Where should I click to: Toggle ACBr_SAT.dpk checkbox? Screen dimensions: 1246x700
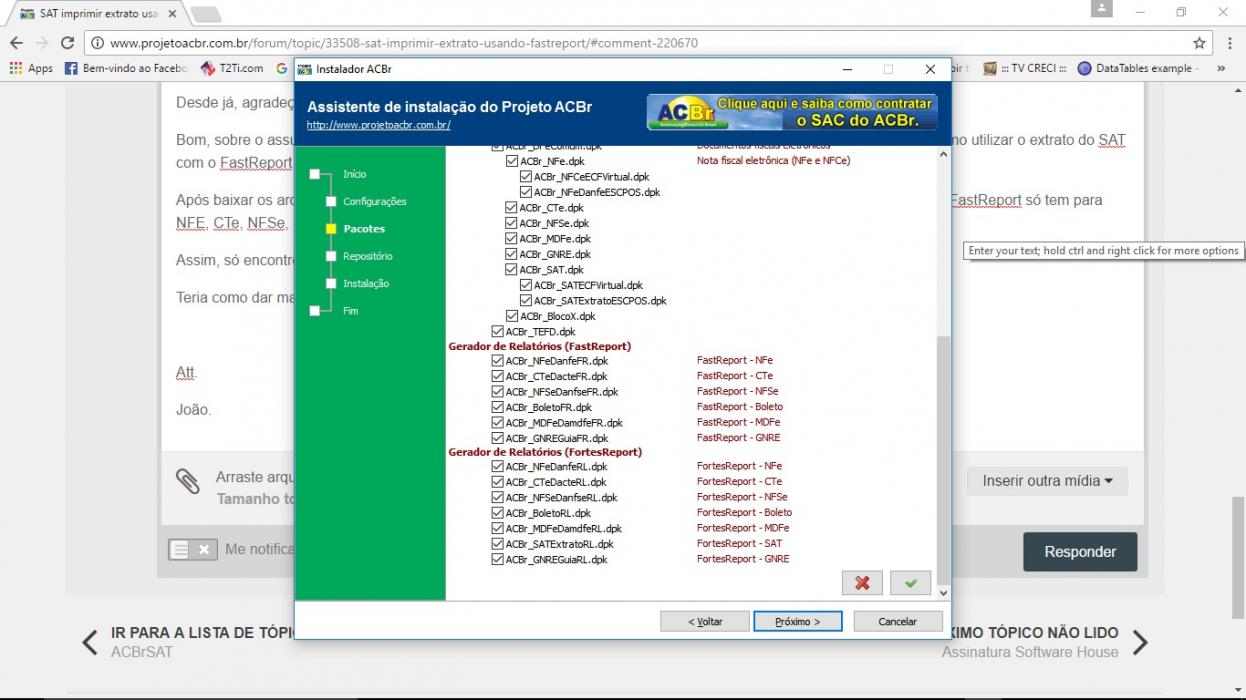(512, 270)
